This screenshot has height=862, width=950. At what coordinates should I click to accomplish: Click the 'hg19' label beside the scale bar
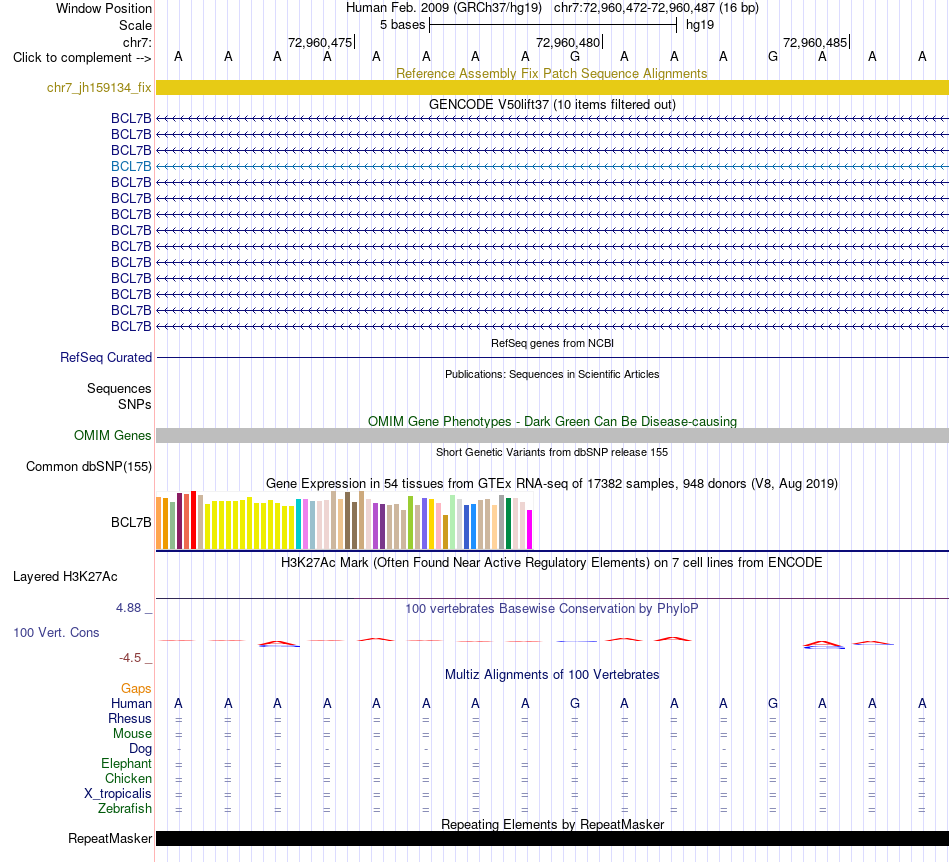(x=700, y=25)
